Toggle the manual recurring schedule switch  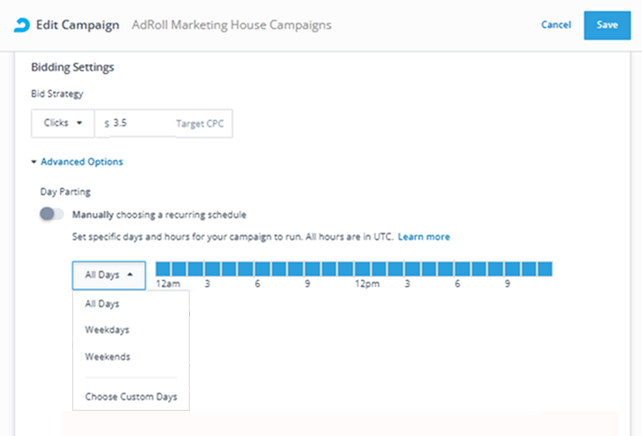coord(52,214)
